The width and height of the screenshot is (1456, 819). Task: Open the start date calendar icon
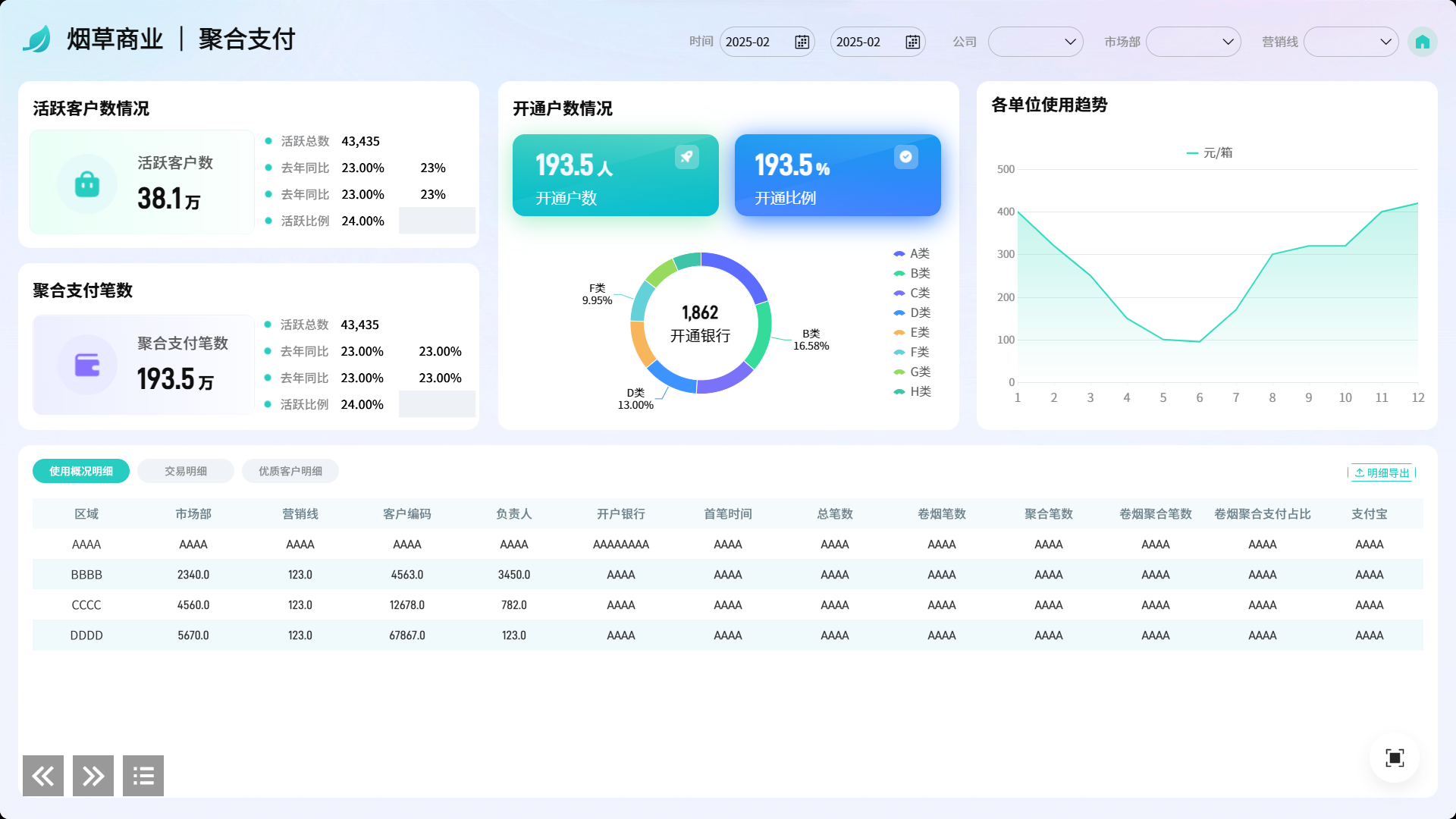pos(802,42)
